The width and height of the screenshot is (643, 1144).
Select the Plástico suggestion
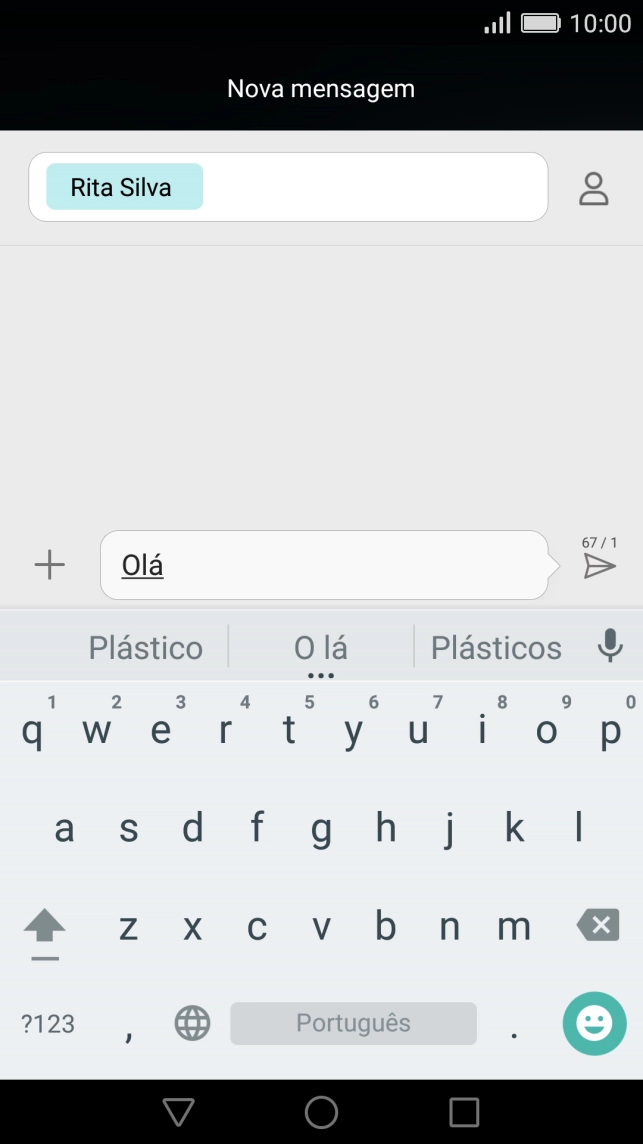[x=145, y=647]
